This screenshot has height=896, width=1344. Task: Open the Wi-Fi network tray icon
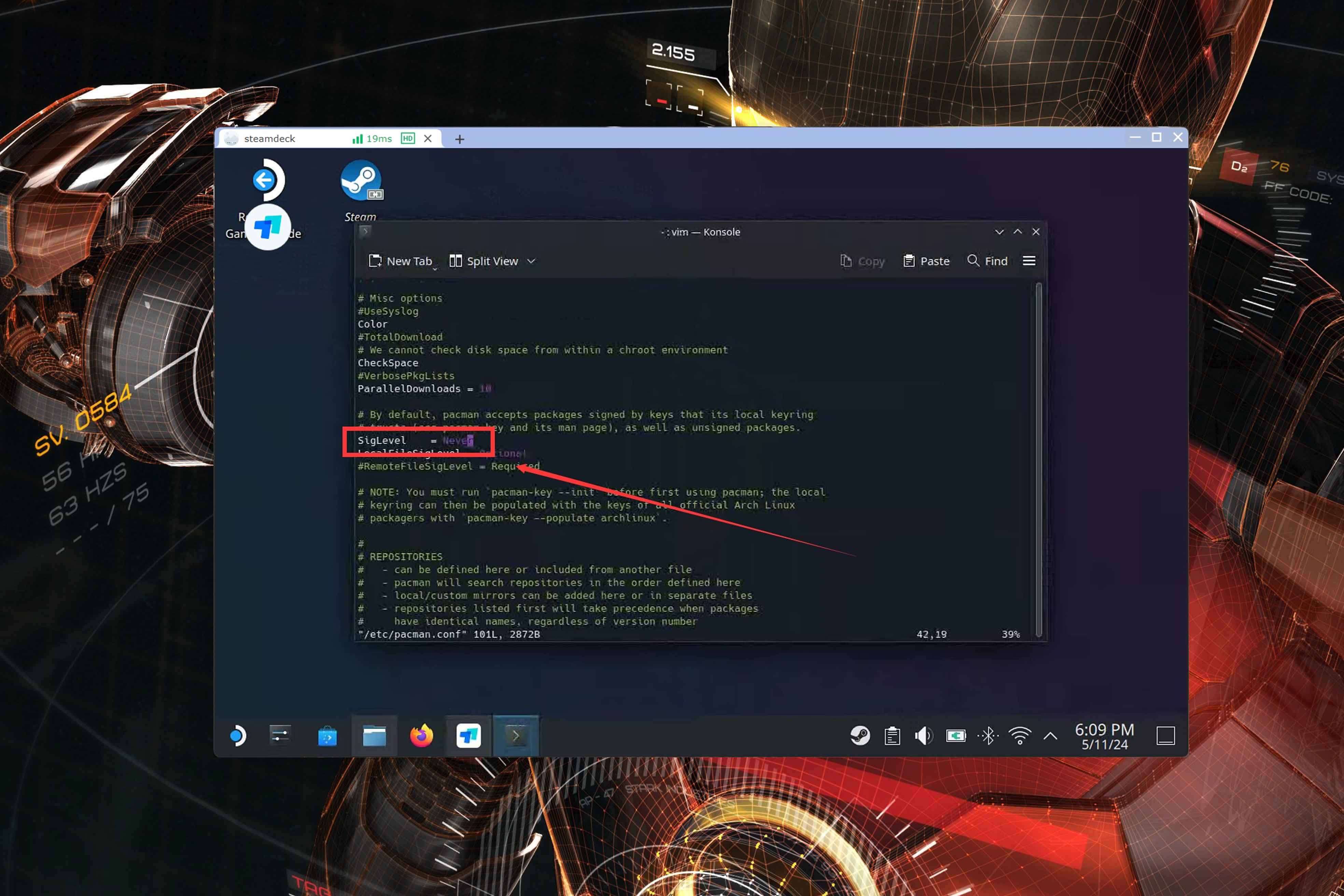click(x=1019, y=736)
